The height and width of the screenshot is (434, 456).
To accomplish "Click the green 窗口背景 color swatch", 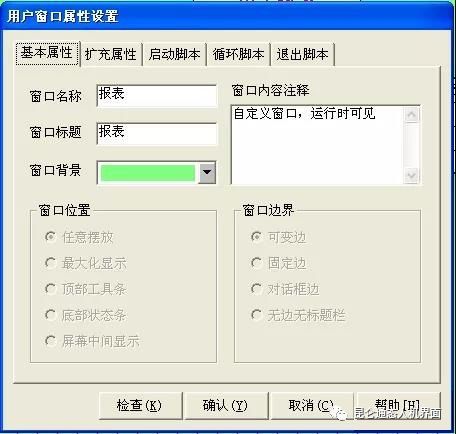I will pos(148,173).
